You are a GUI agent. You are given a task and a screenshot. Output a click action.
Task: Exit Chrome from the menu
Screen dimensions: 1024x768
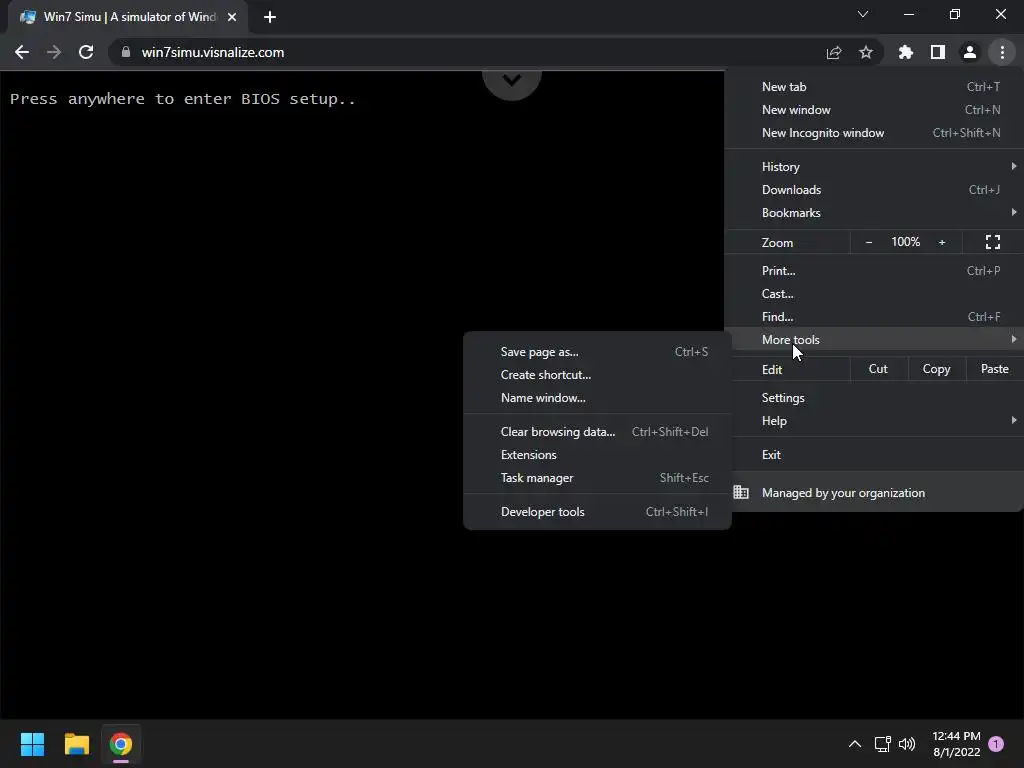click(874, 455)
